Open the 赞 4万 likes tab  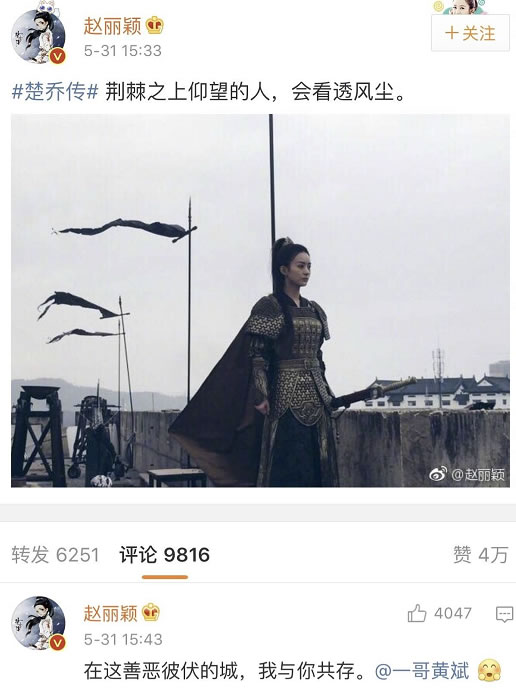(x=480, y=554)
